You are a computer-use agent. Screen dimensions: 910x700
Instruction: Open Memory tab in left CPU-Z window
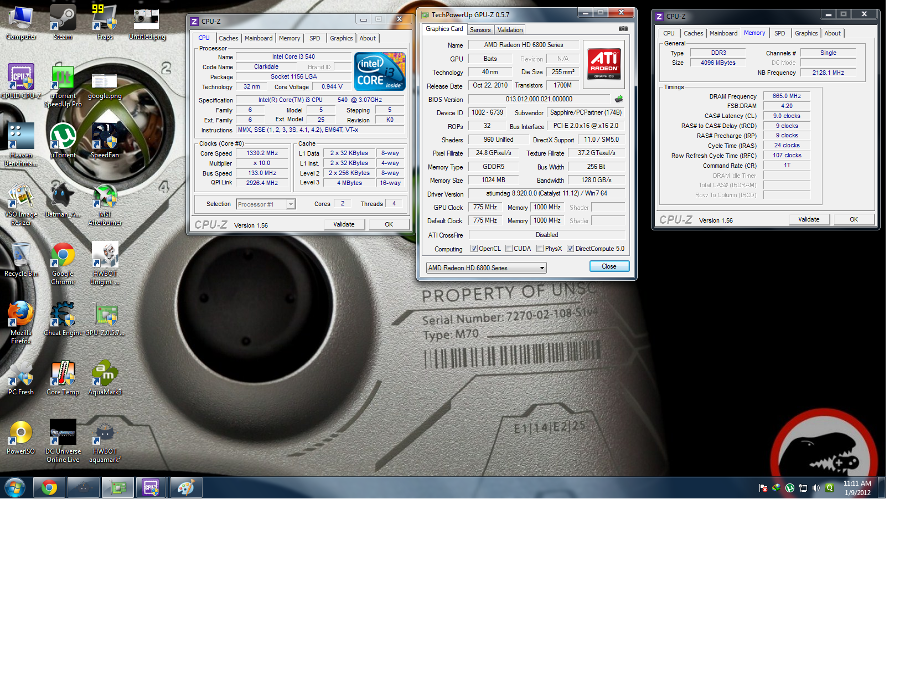289,38
